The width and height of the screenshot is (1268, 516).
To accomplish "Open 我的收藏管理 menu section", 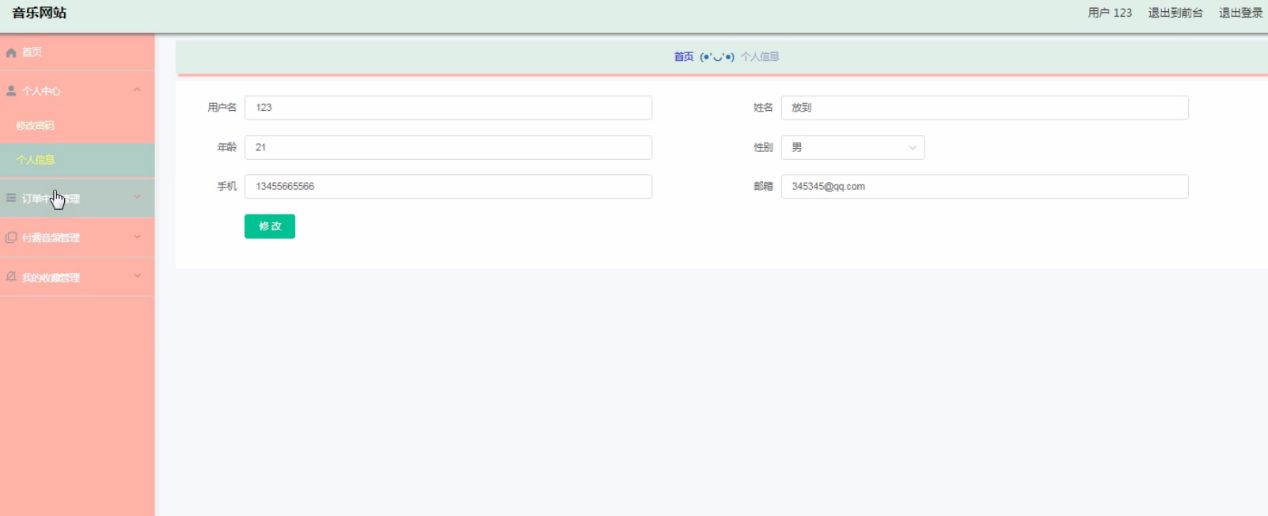I will (77, 277).
